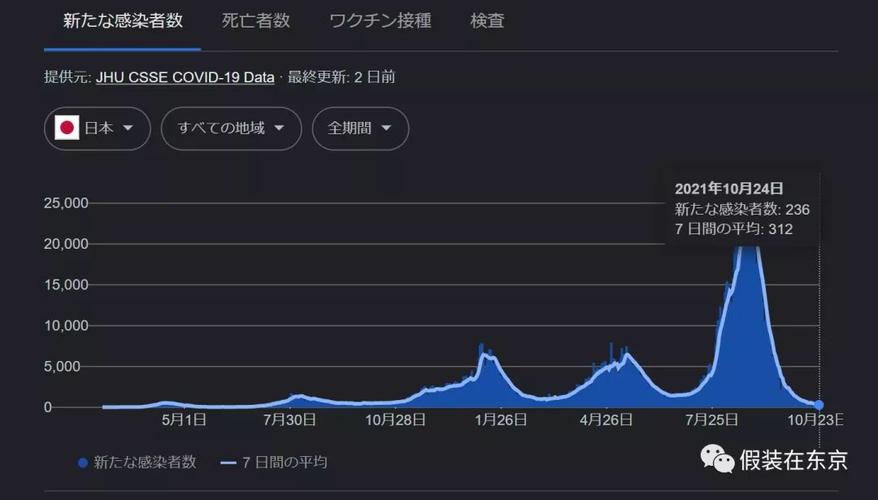The height and width of the screenshot is (500, 878).
Task: Click the 7 日間の平均 legend line
Action: click(x=228, y=463)
